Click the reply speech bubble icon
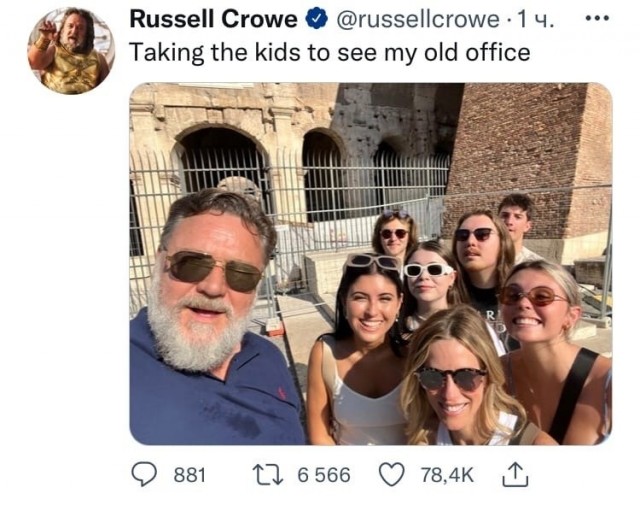This screenshot has width=640, height=505. (x=146, y=475)
